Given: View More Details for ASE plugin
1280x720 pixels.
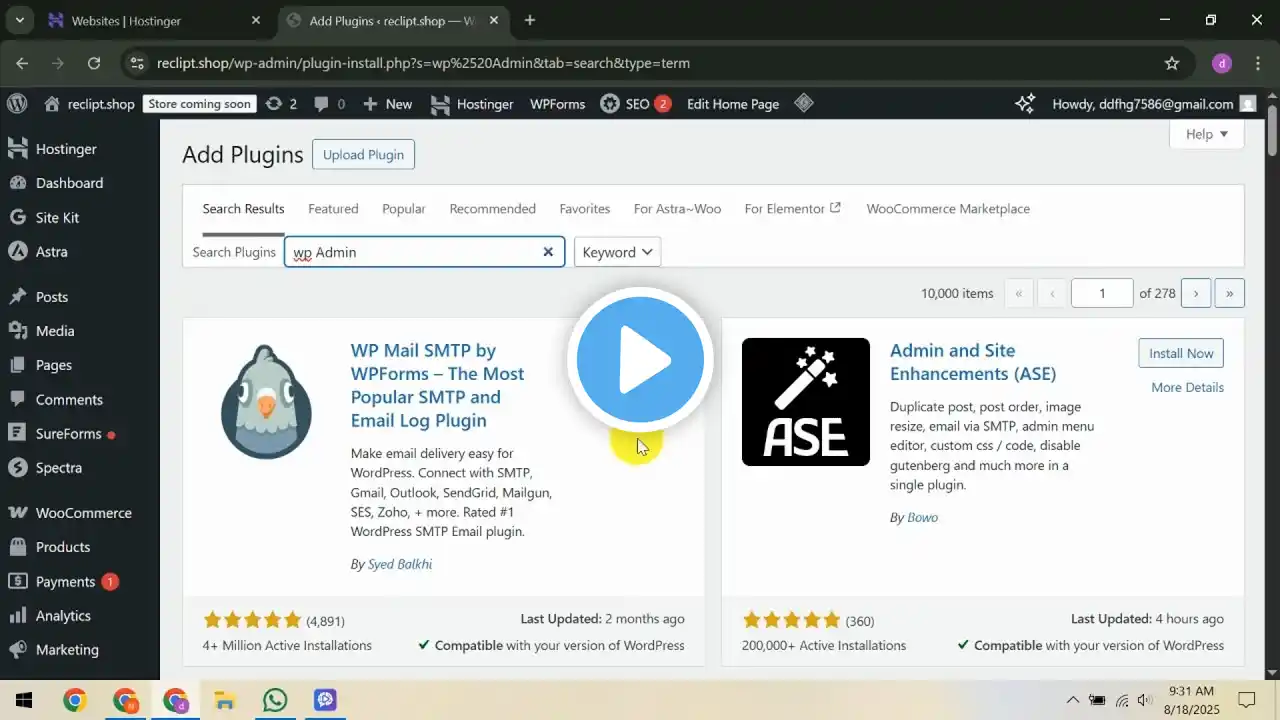Looking at the screenshot, I should 1187,387.
